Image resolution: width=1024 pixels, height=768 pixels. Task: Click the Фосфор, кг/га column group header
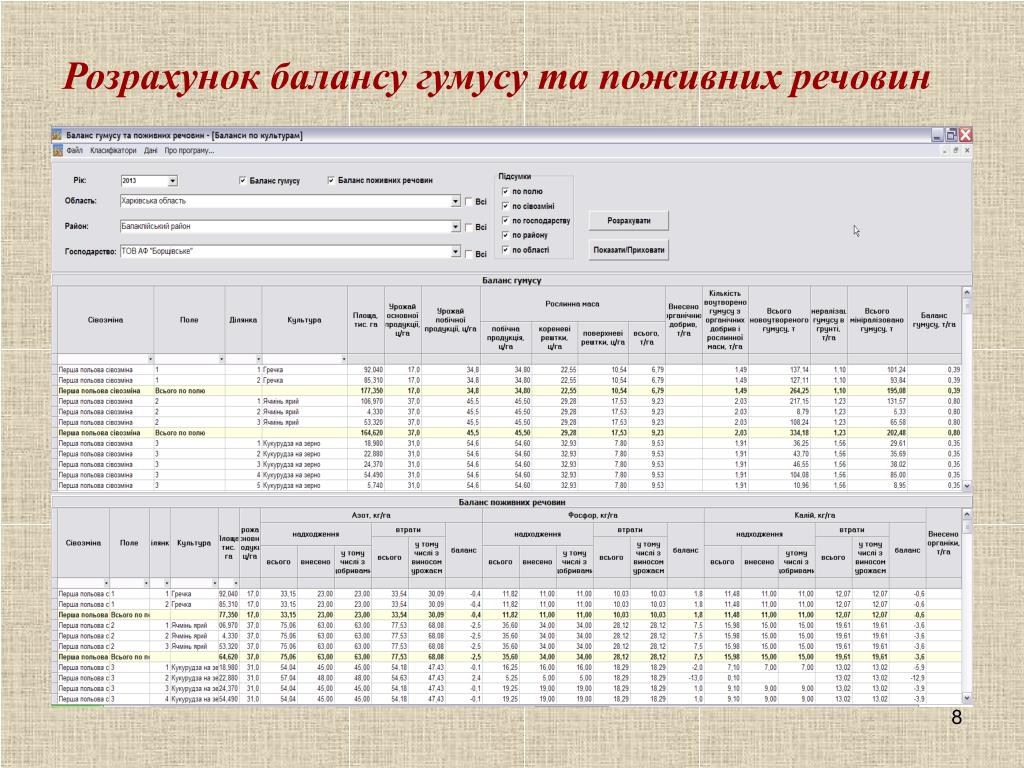coord(593,515)
